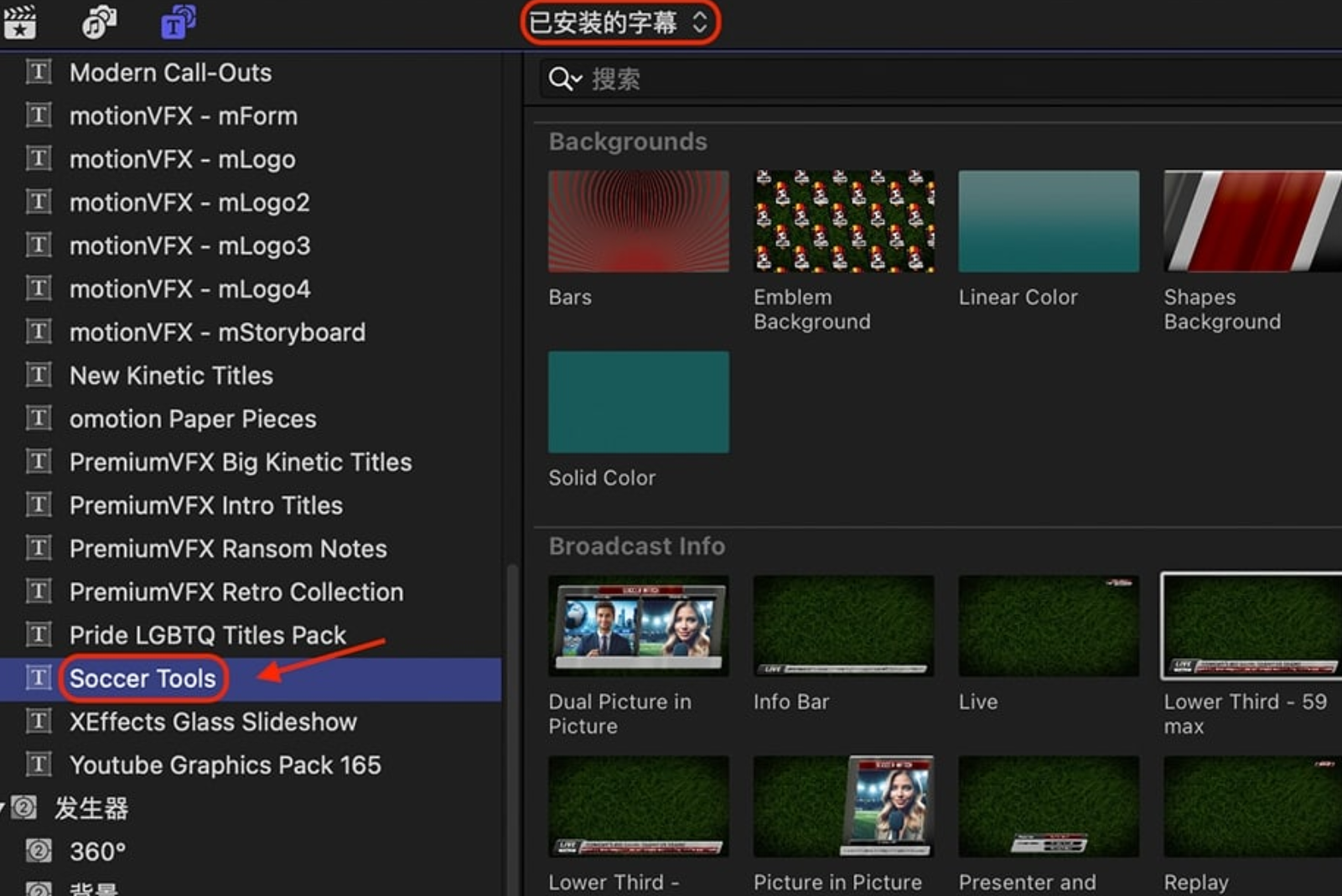
Task: Collapse the 发生器 generators section
Action: point(3,808)
